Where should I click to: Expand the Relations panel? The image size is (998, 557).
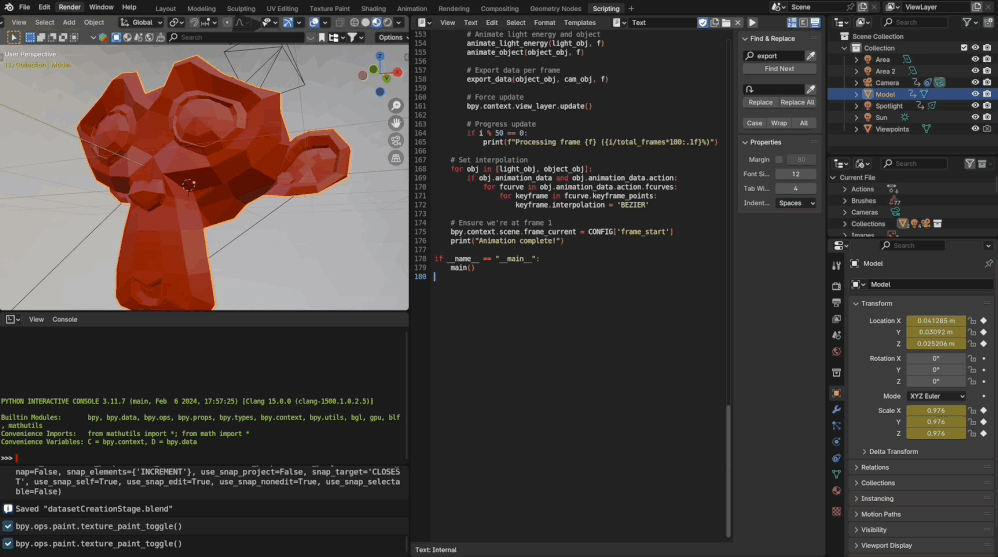point(923,467)
